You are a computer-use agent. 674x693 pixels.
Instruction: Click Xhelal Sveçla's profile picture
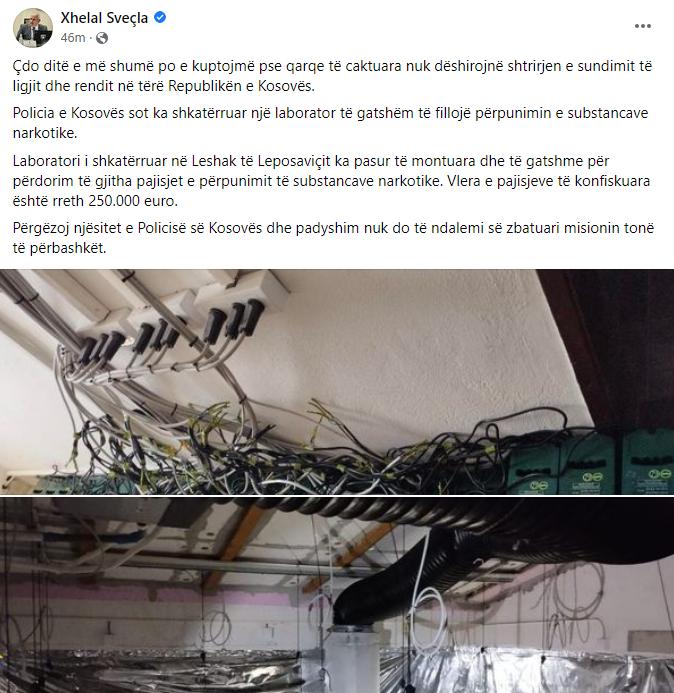point(33,27)
